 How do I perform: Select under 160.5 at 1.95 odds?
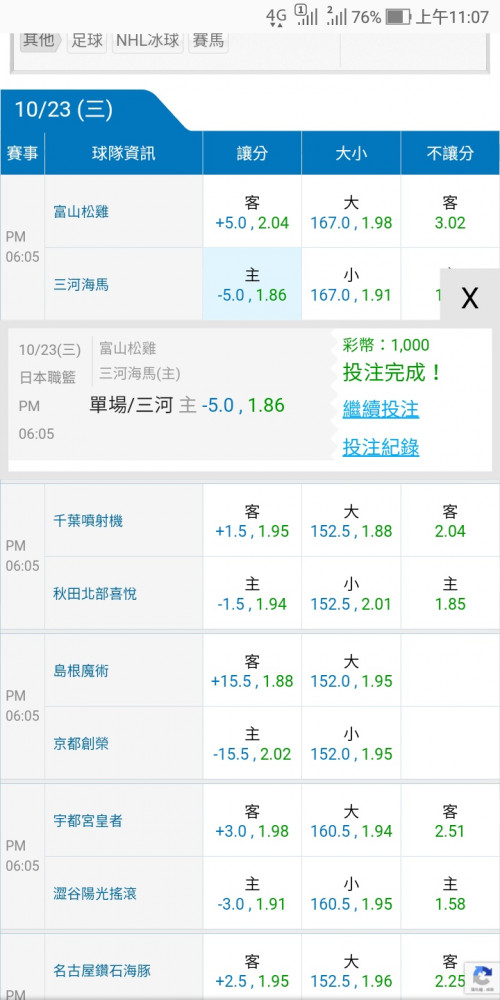click(x=351, y=893)
